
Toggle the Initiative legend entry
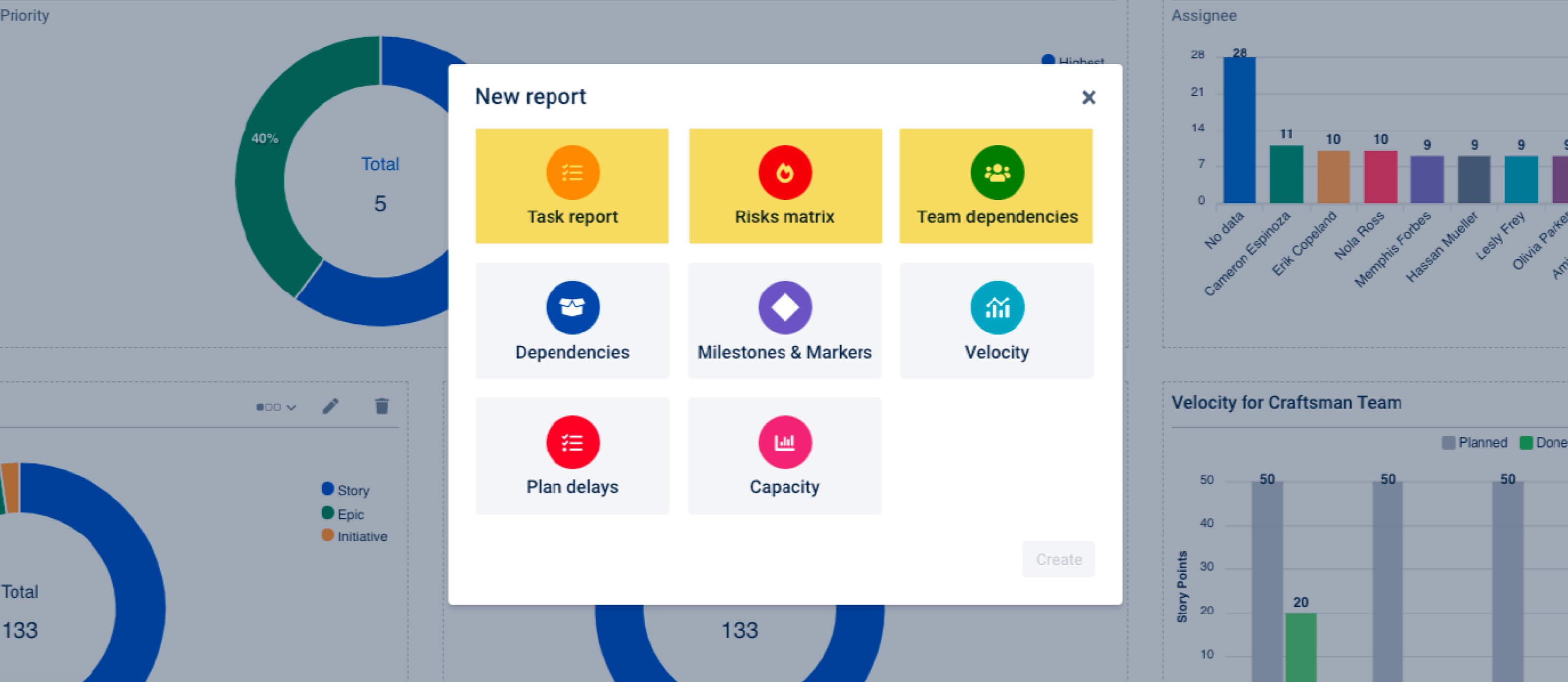point(354,536)
